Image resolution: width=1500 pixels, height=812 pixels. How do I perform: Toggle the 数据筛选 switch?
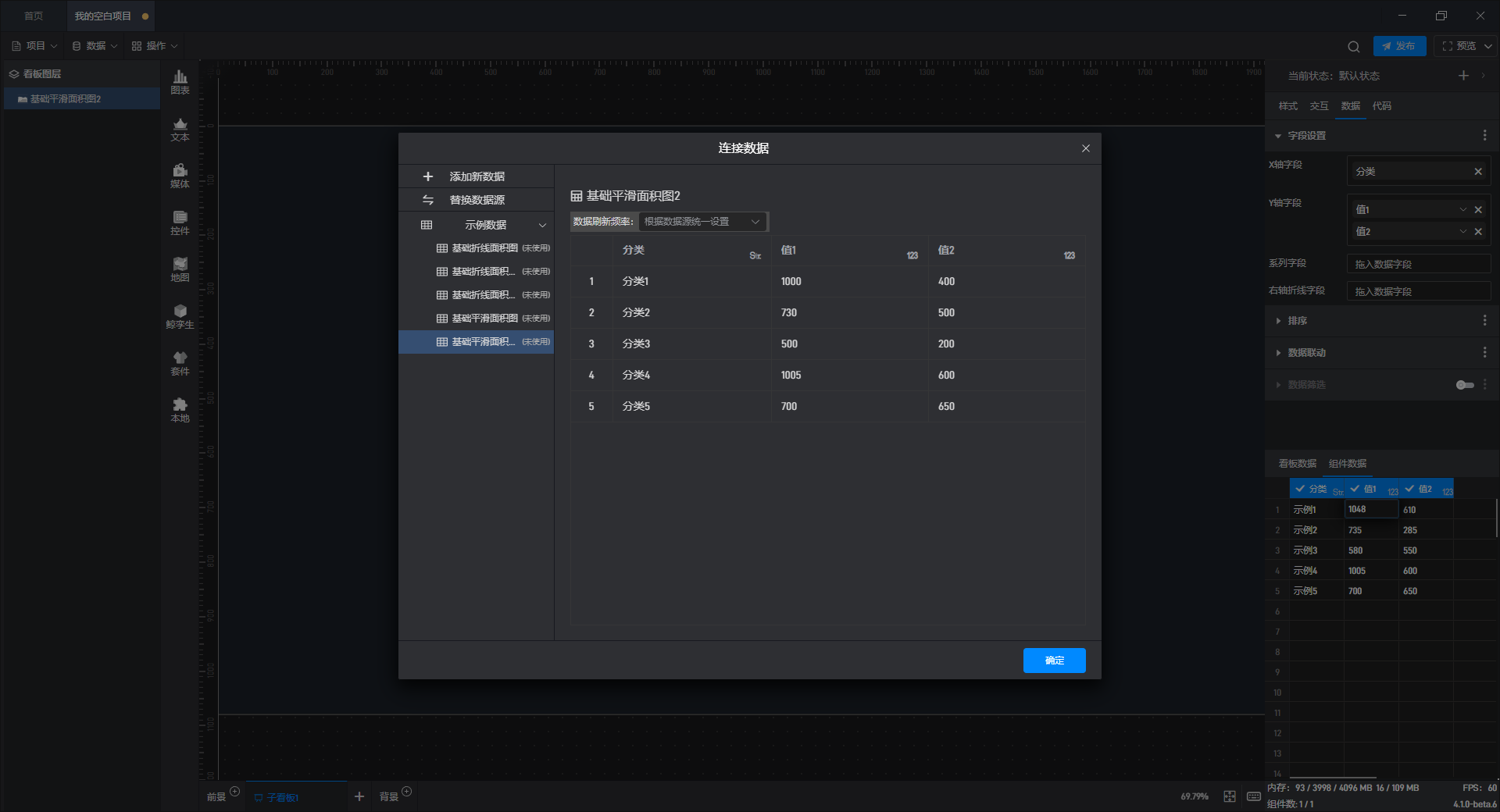(x=1465, y=384)
